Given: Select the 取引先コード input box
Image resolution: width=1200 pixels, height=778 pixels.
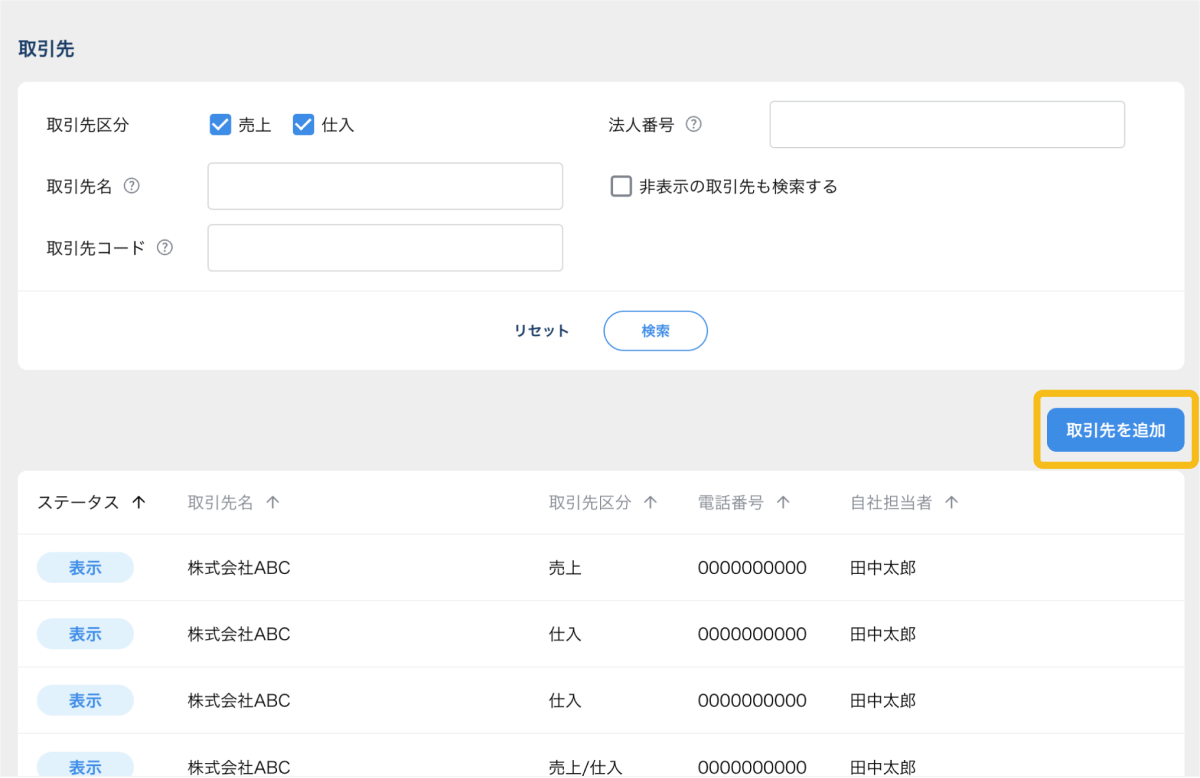Looking at the screenshot, I should tap(385, 247).
